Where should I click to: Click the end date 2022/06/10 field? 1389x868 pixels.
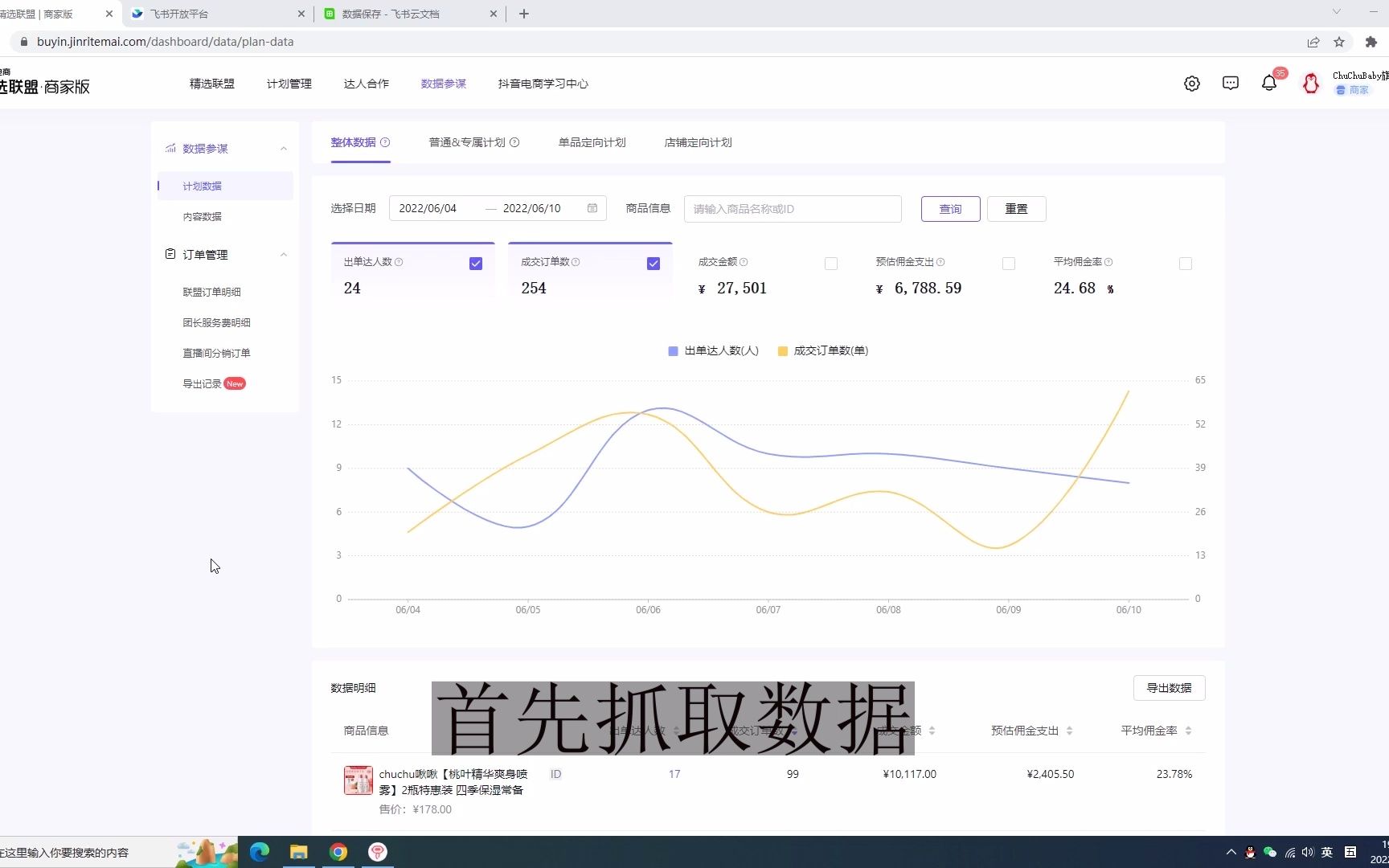tap(532, 208)
